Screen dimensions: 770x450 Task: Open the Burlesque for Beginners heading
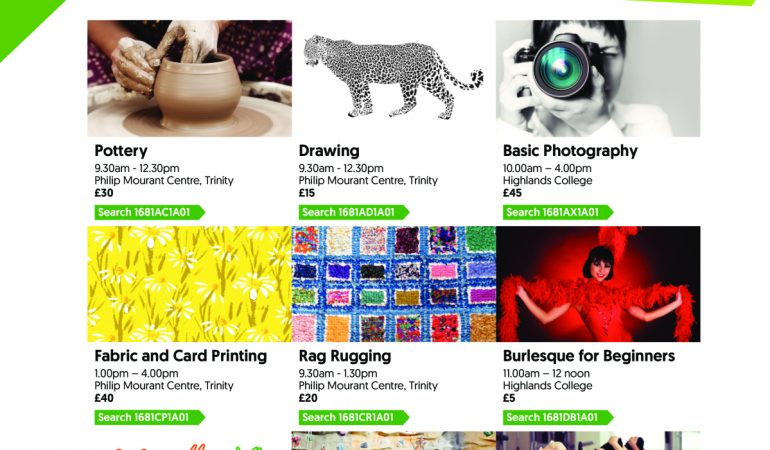pyautogui.click(x=589, y=356)
